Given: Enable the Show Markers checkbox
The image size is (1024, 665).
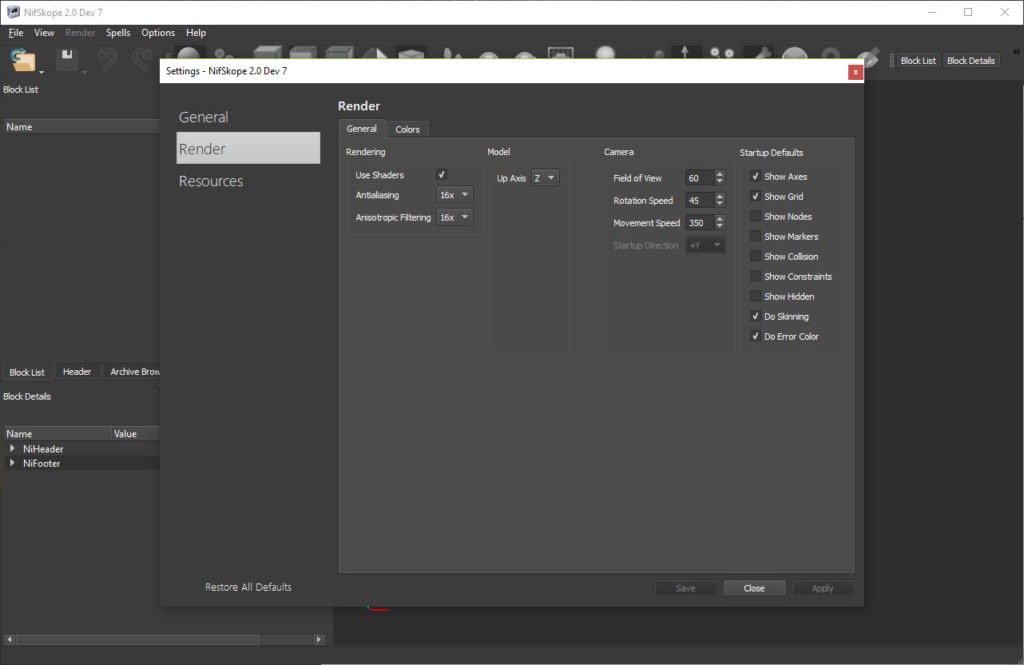Looking at the screenshot, I should [x=756, y=236].
